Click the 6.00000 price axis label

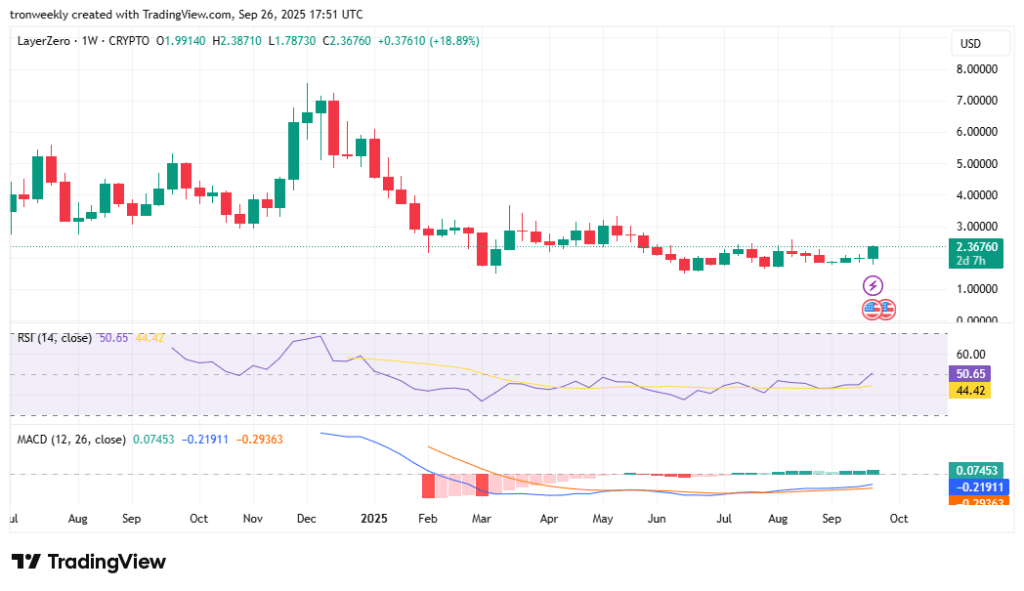coord(977,132)
